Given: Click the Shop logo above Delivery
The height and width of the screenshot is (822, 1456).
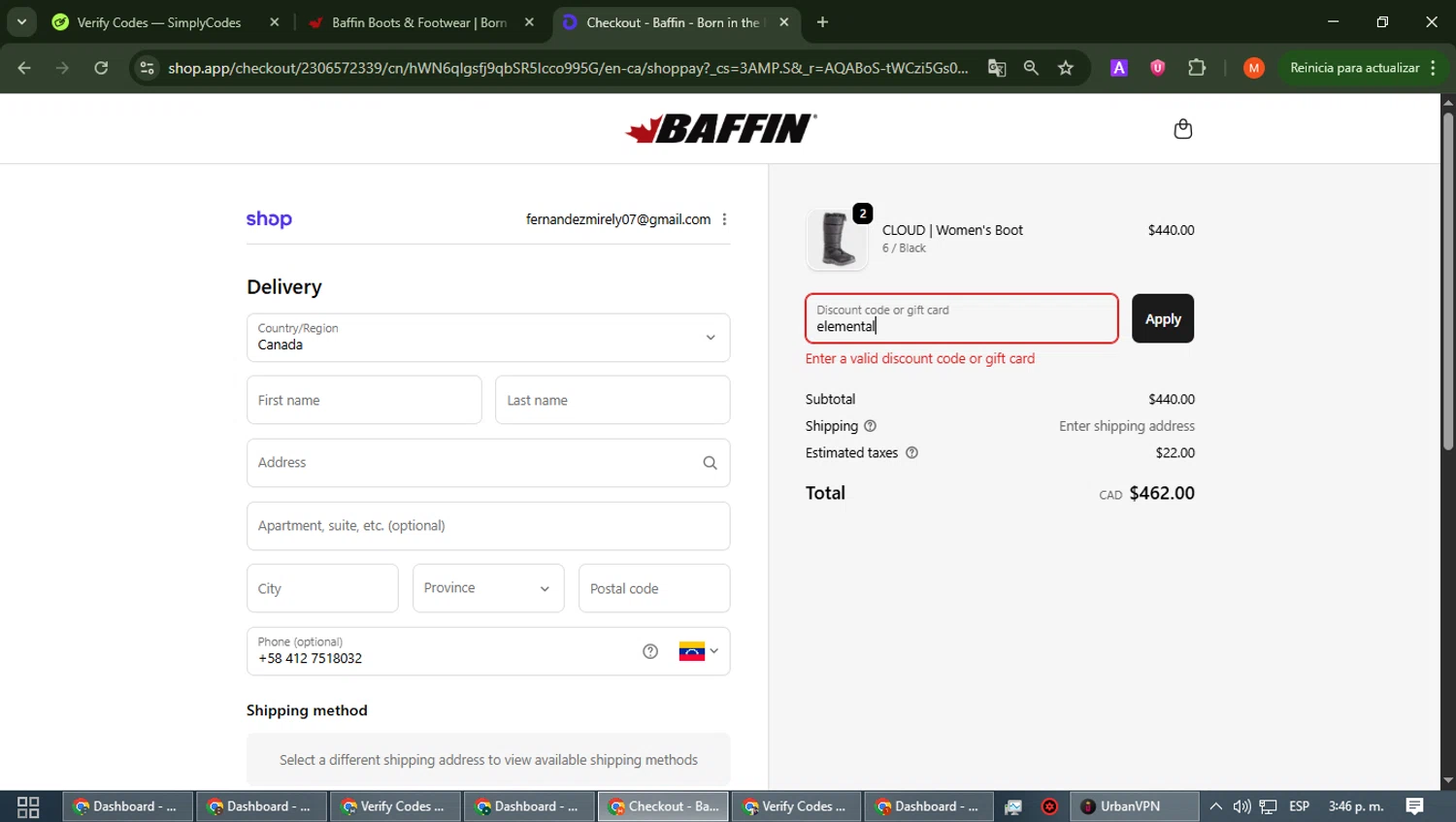Looking at the screenshot, I should point(269,219).
